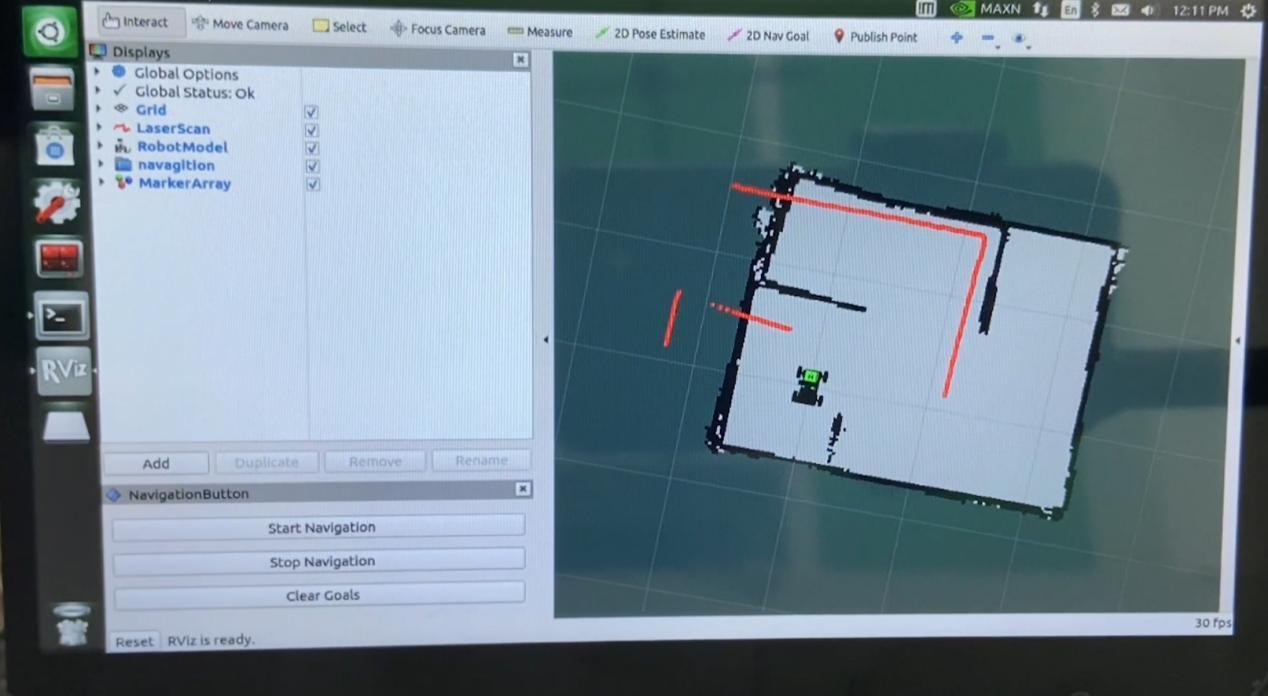Activate the Move Camera tool

(x=240, y=25)
